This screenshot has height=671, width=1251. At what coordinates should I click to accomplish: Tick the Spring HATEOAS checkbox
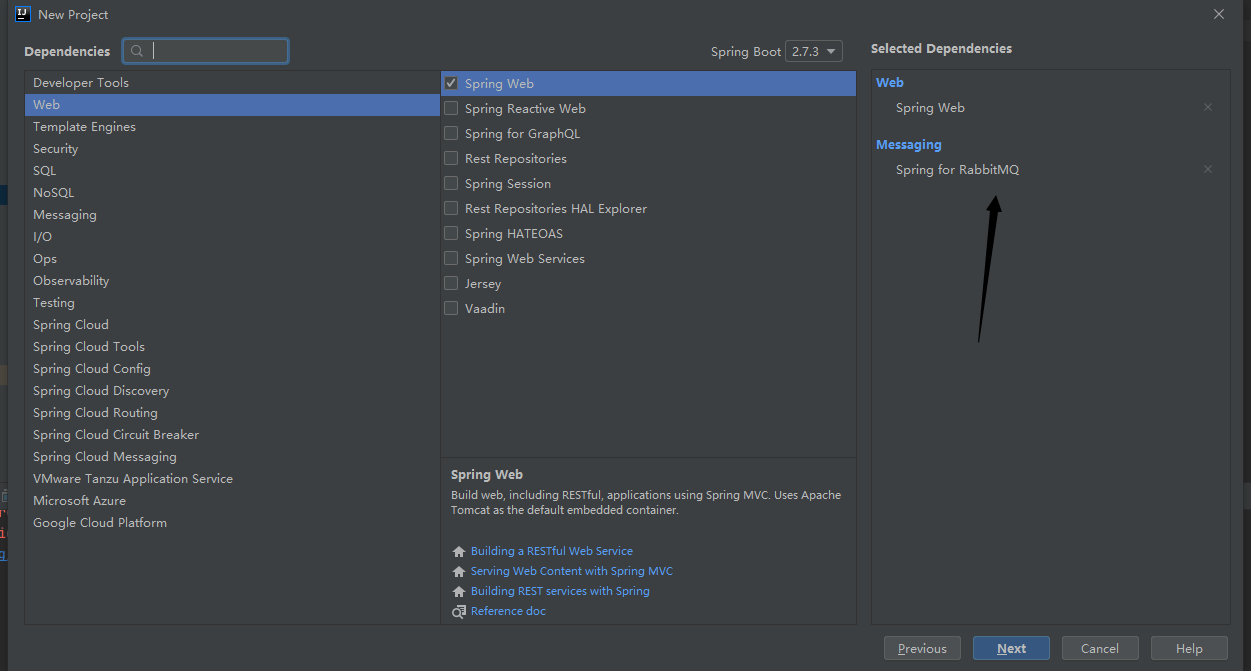451,233
